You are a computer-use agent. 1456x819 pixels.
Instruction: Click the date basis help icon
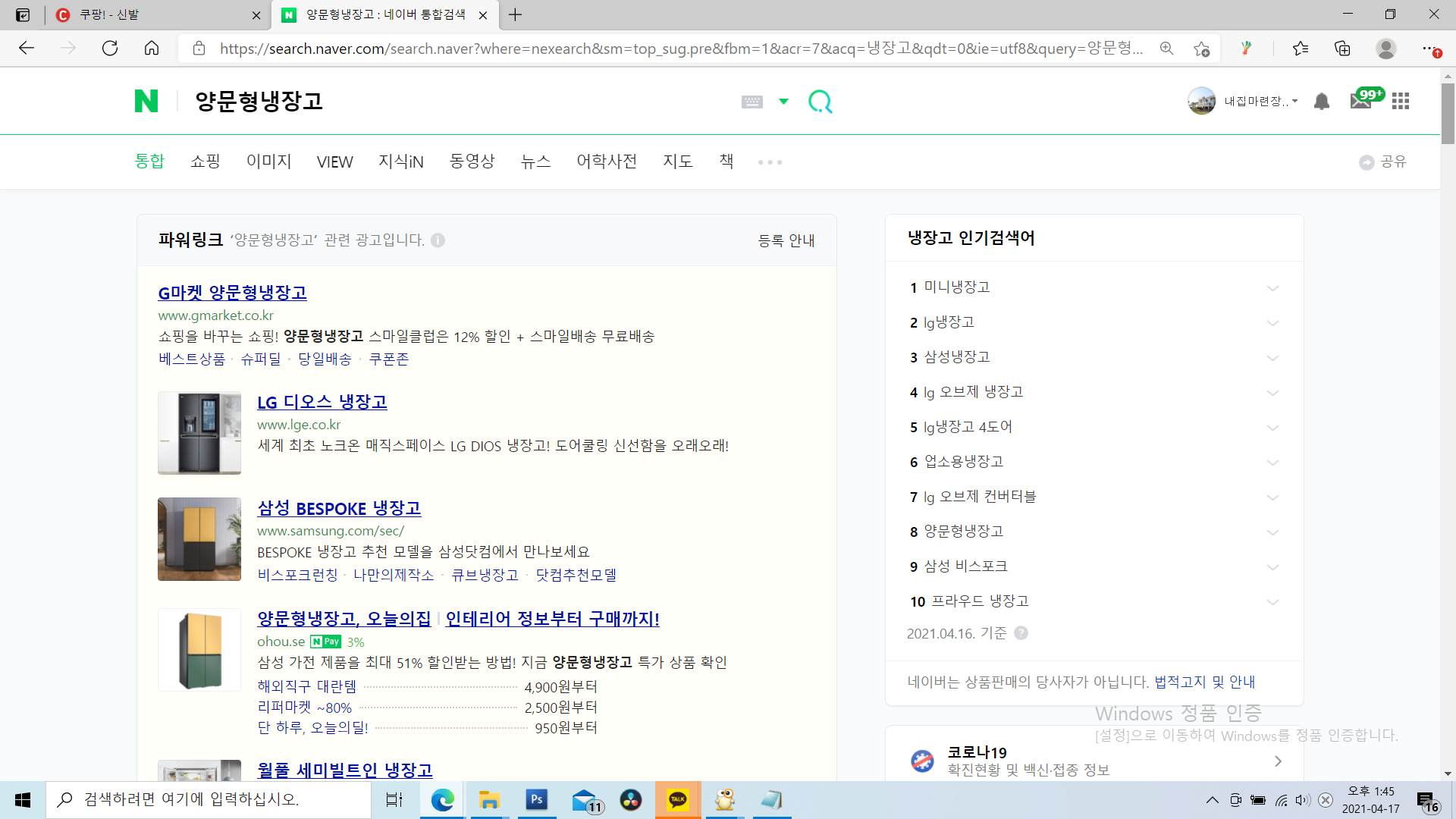pyautogui.click(x=1021, y=633)
